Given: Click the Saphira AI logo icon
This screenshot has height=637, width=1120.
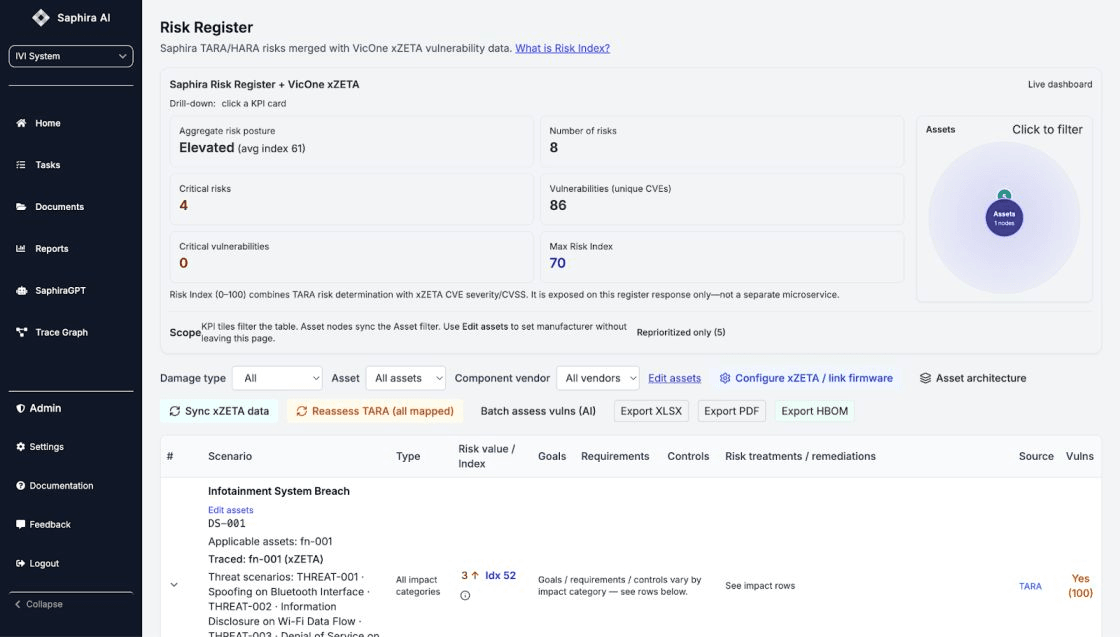Looking at the screenshot, I should click(41, 18).
